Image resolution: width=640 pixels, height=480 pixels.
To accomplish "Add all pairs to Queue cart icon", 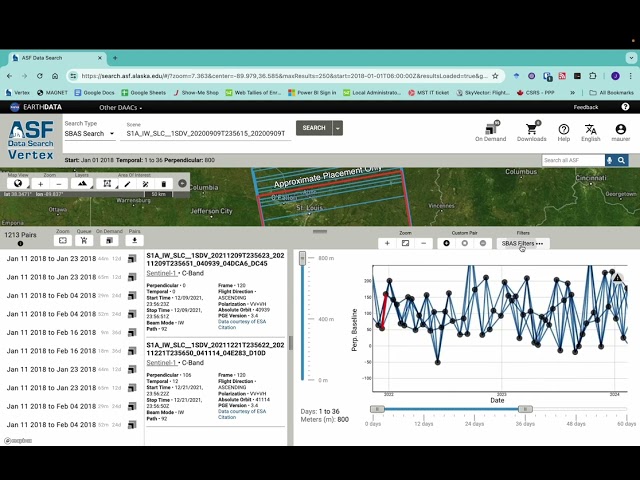I will 84,240.
